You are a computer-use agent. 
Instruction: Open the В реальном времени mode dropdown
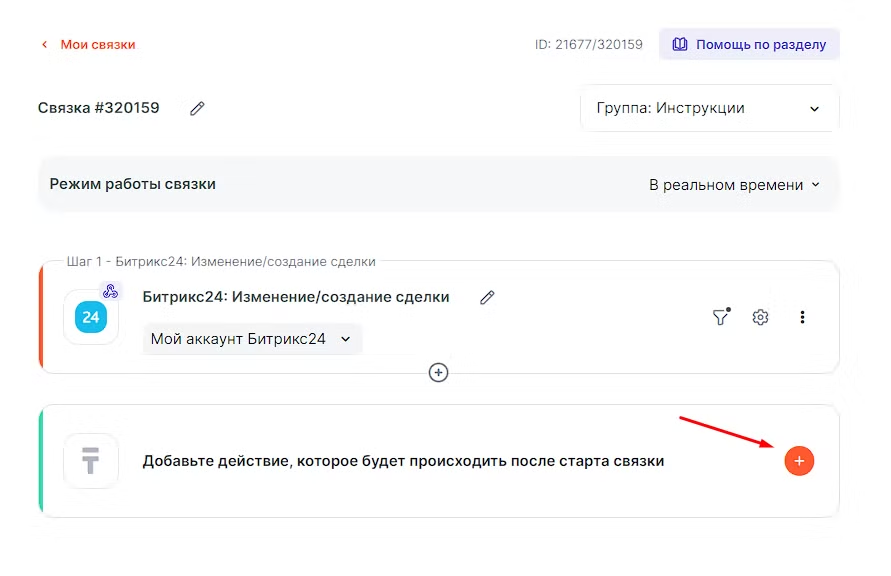click(x=734, y=184)
